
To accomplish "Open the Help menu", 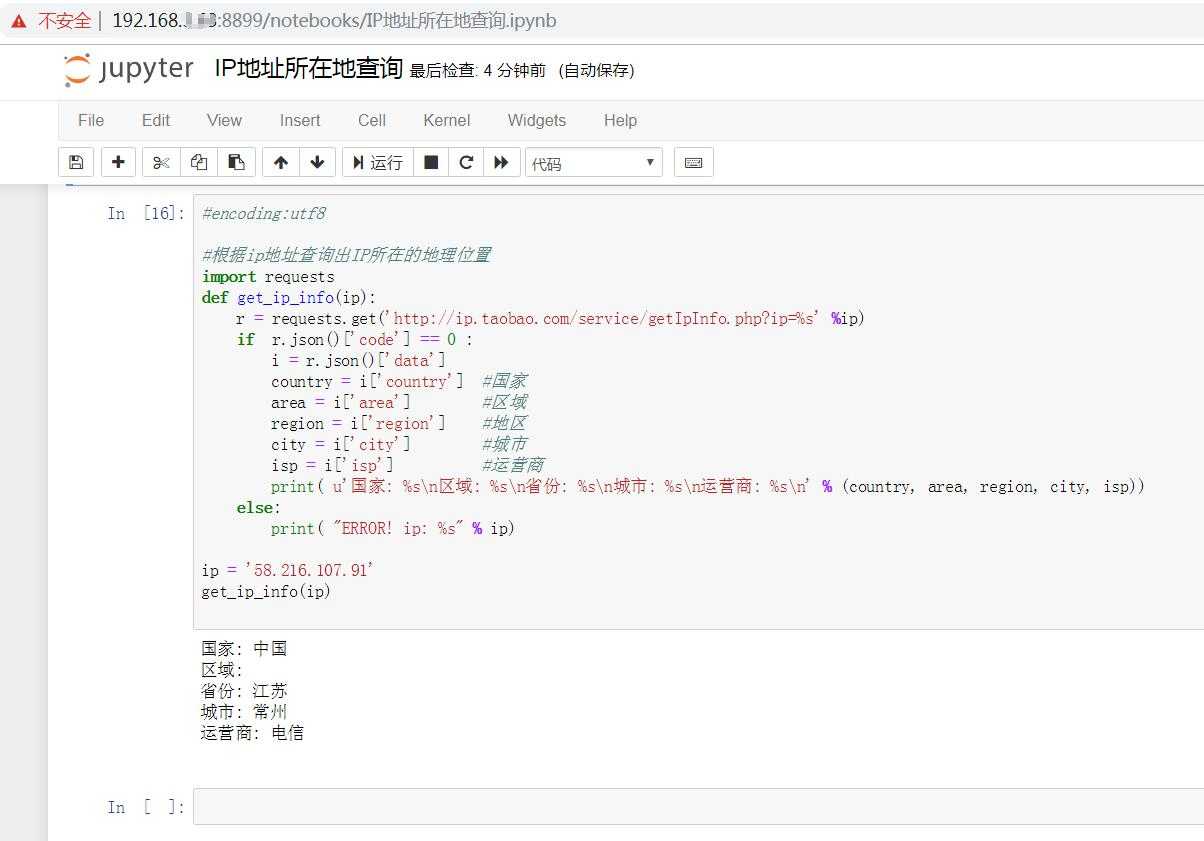I will click(x=620, y=120).
